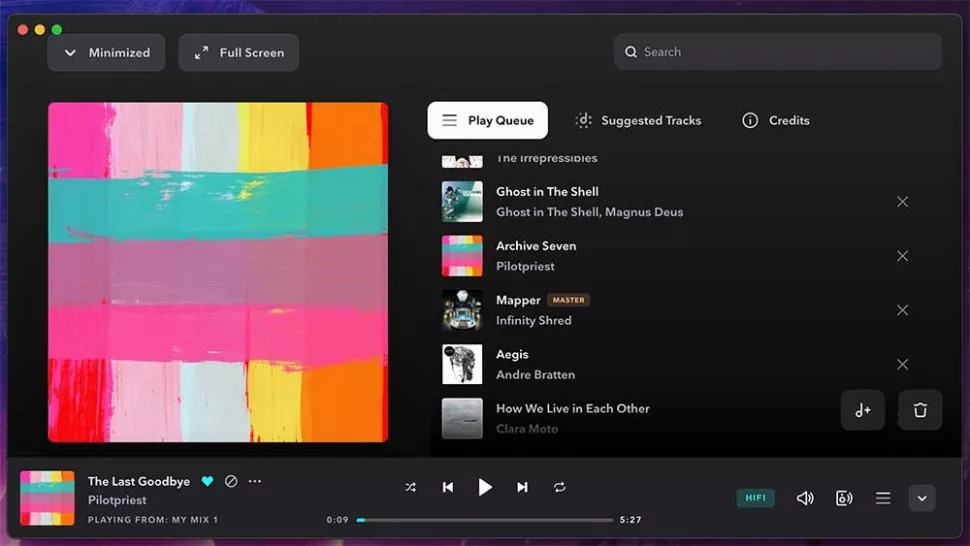Remove Mapper from queue

click(x=903, y=310)
